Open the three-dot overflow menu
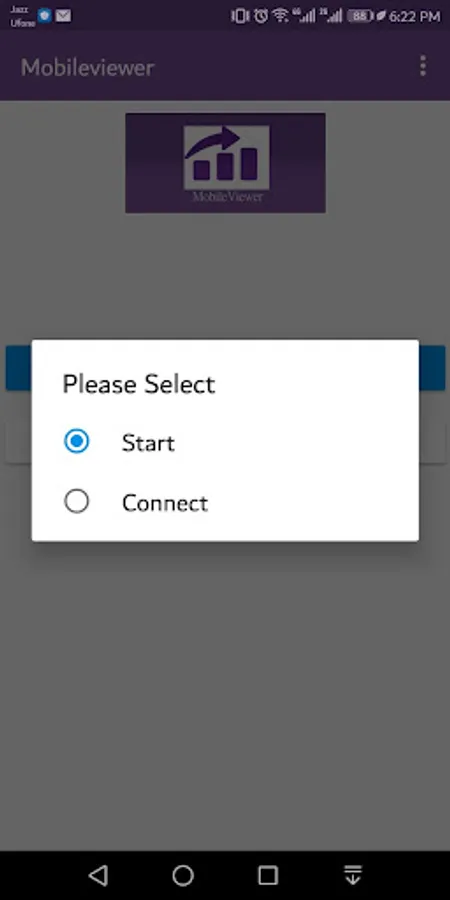The width and height of the screenshot is (450, 900). click(422, 67)
